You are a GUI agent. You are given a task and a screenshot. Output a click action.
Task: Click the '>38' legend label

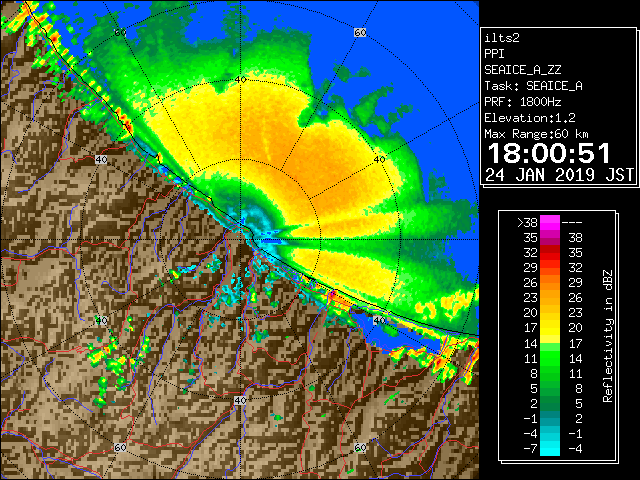tap(527, 222)
